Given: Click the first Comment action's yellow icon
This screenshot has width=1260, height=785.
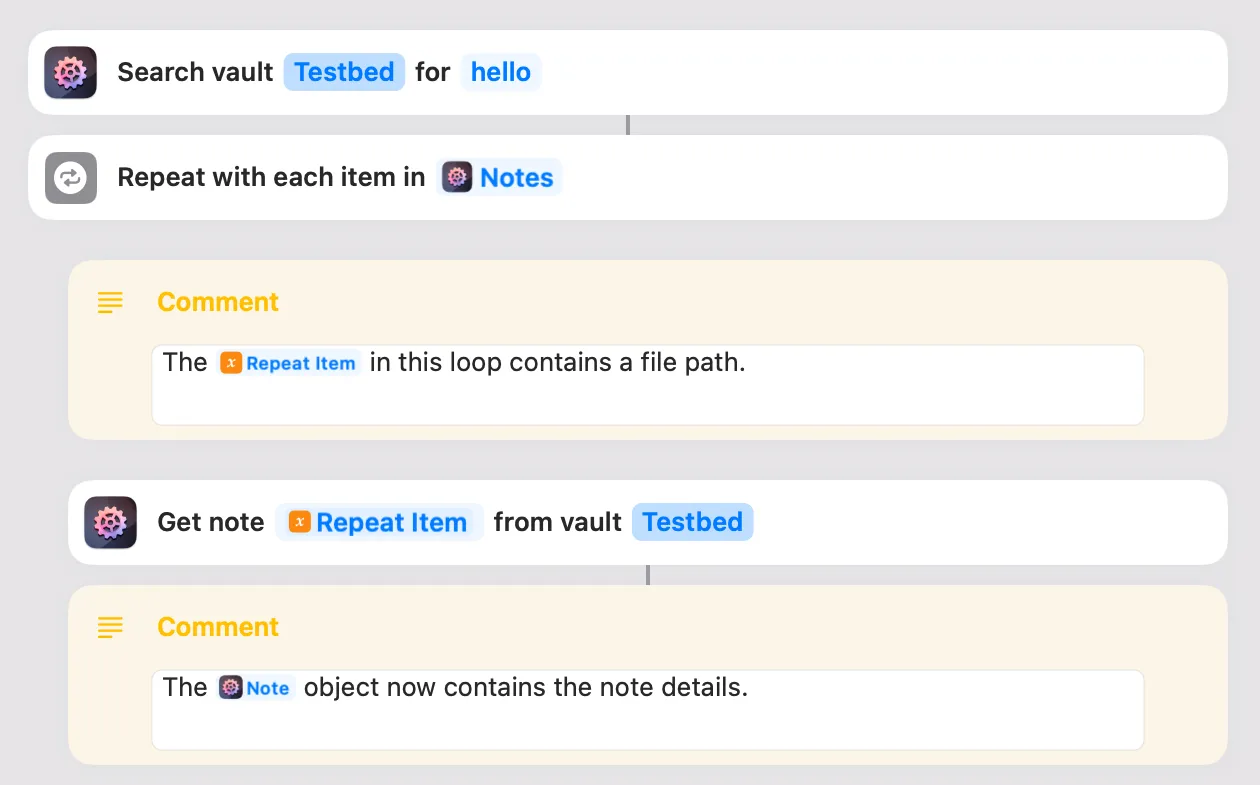Looking at the screenshot, I should click(110, 302).
